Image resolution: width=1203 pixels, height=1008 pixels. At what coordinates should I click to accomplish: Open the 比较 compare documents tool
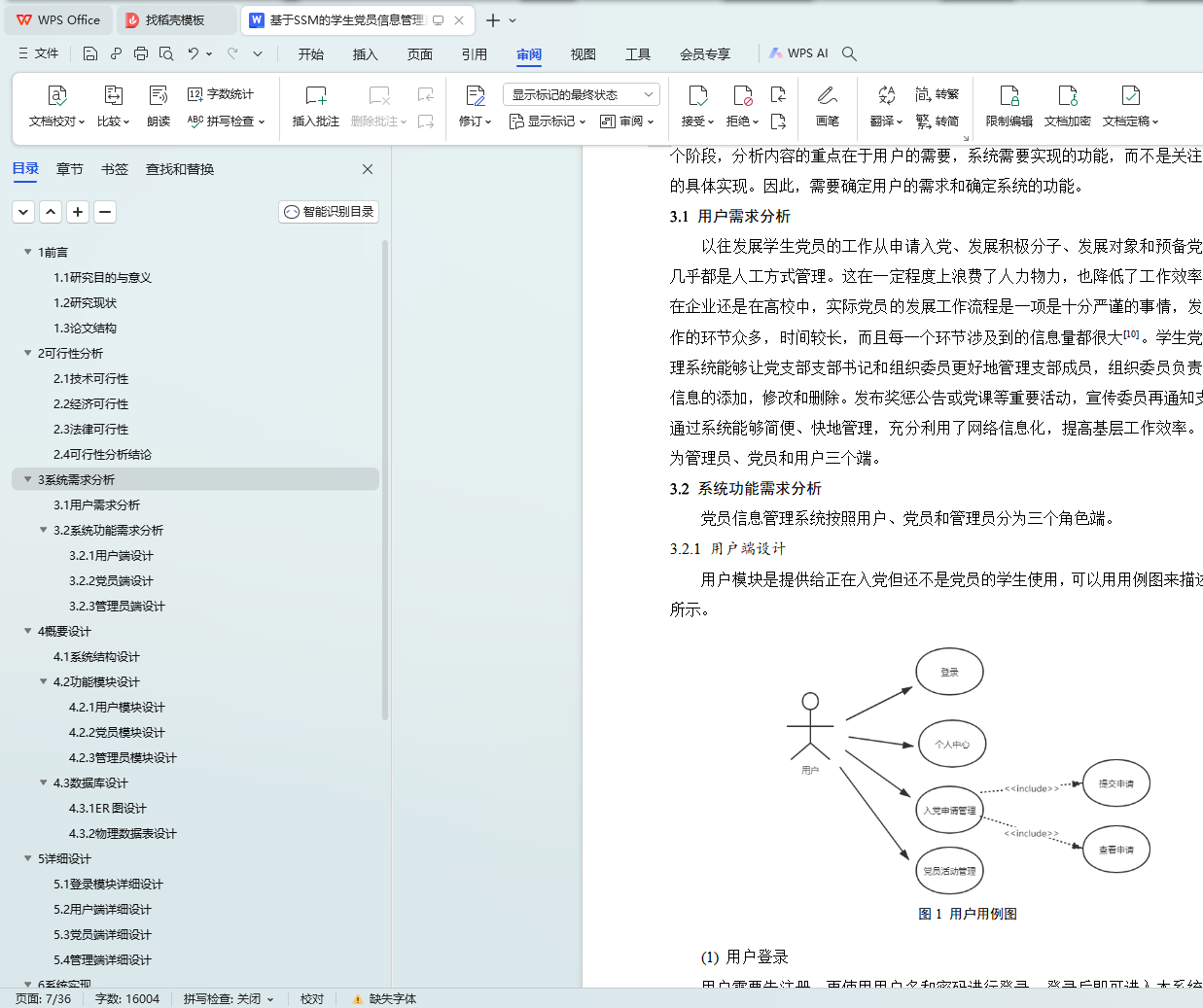coord(113,107)
